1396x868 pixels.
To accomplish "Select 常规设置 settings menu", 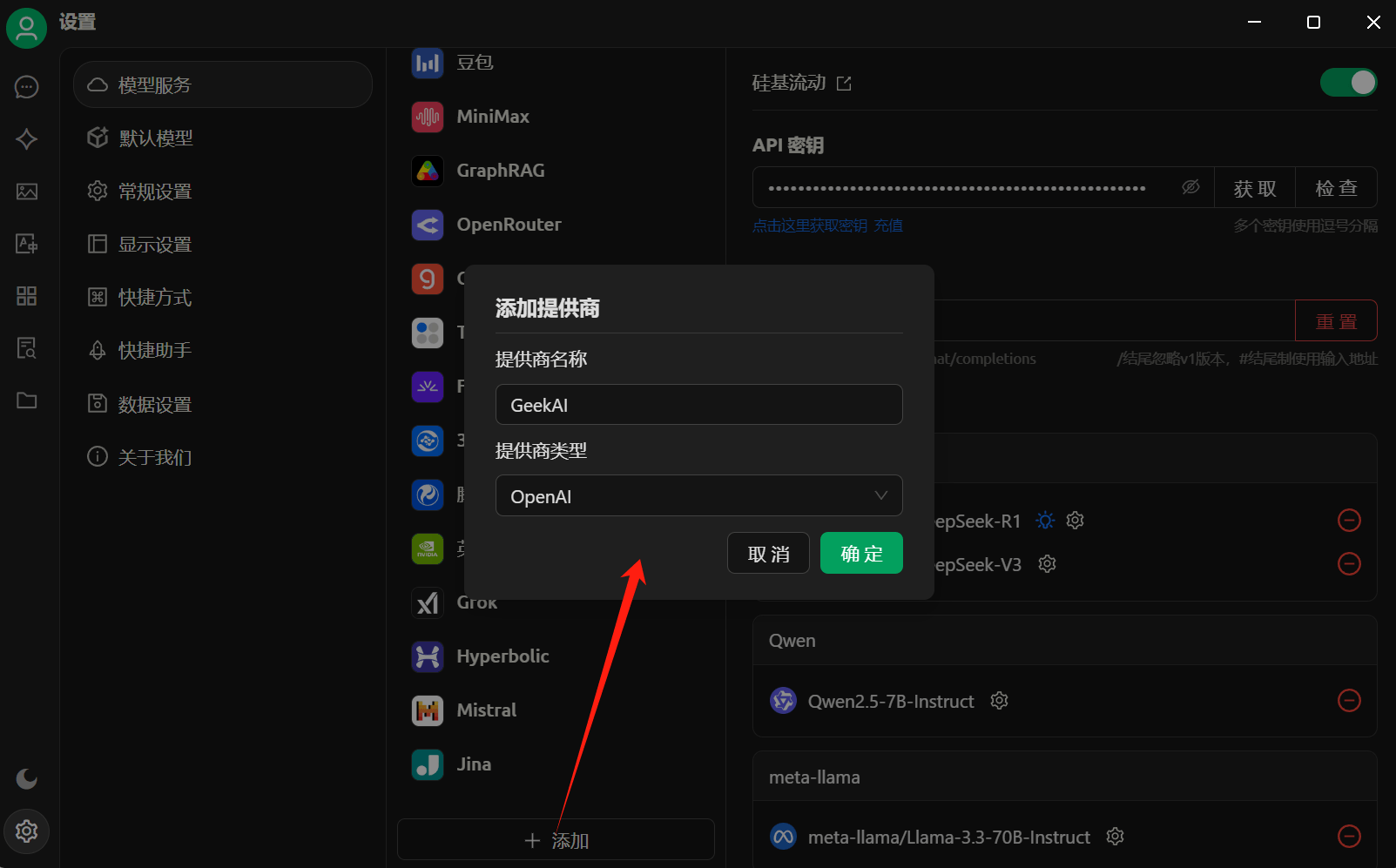I will pos(223,191).
